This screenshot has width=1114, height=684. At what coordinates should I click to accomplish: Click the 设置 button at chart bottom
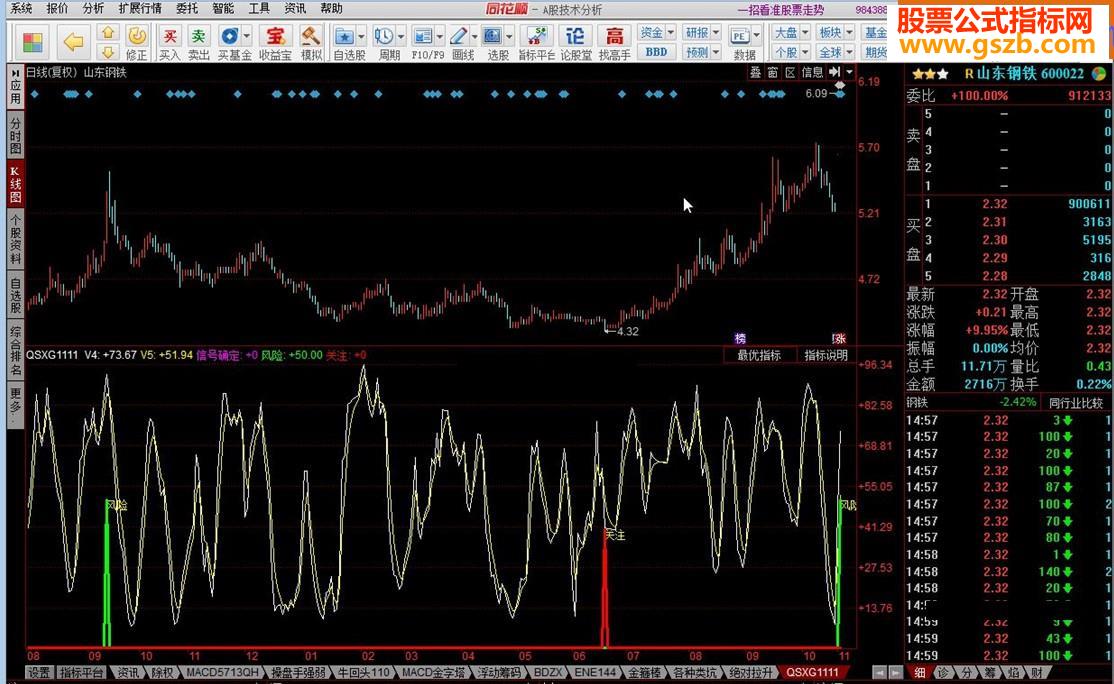(x=39, y=672)
